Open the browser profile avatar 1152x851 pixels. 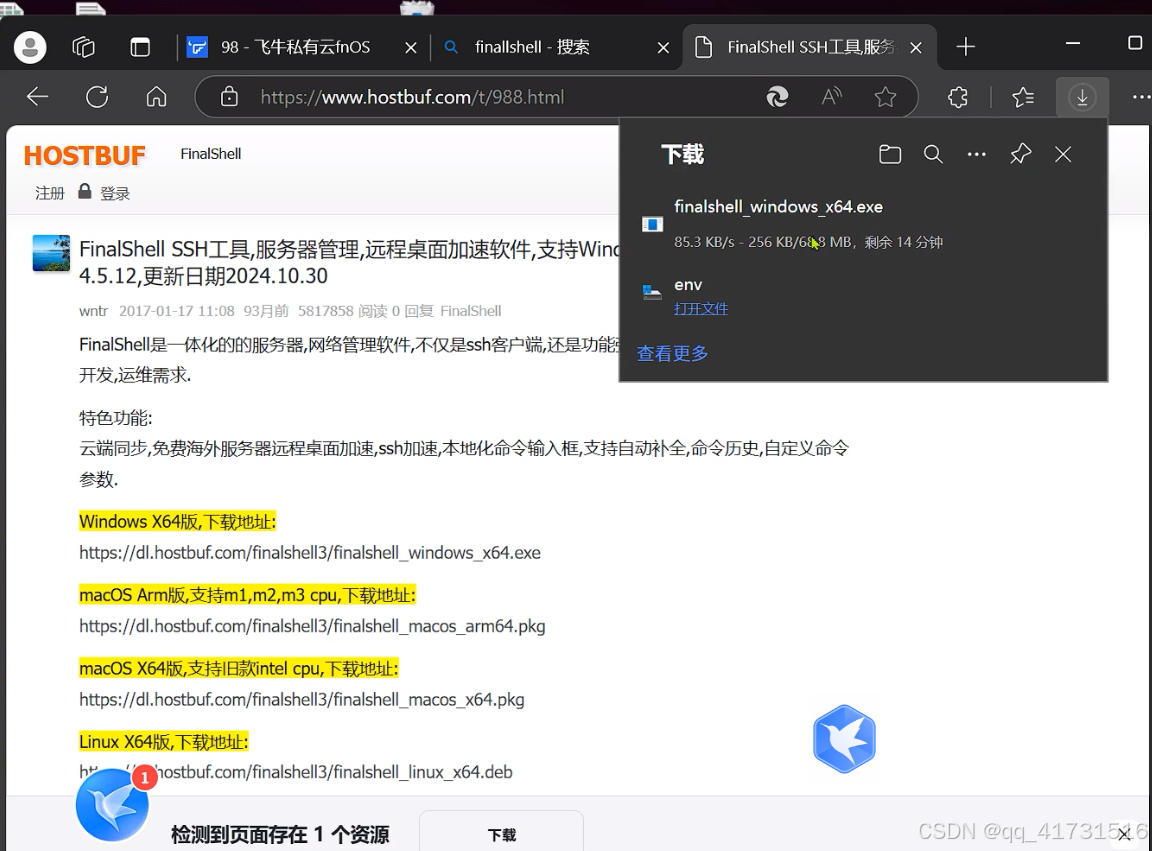point(30,48)
